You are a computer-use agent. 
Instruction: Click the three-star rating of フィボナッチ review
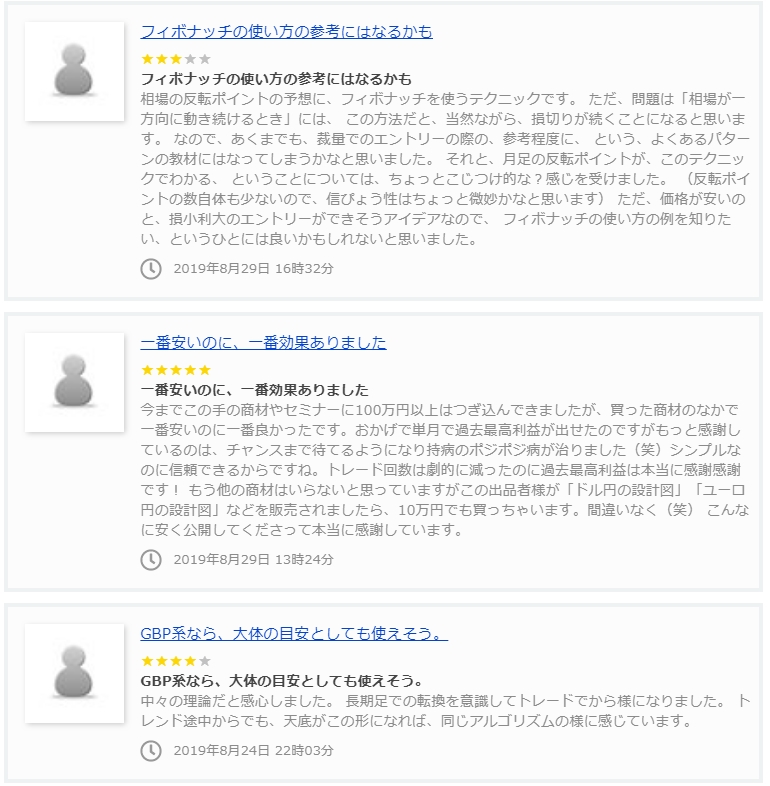[x=176, y=59]
